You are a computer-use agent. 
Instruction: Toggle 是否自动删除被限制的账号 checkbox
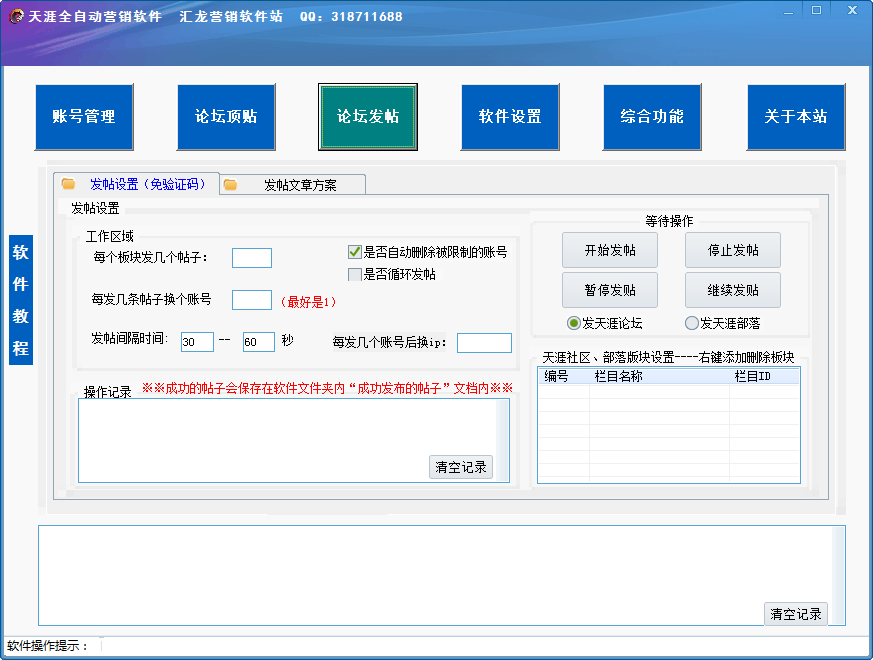click(x=355, y=252)
